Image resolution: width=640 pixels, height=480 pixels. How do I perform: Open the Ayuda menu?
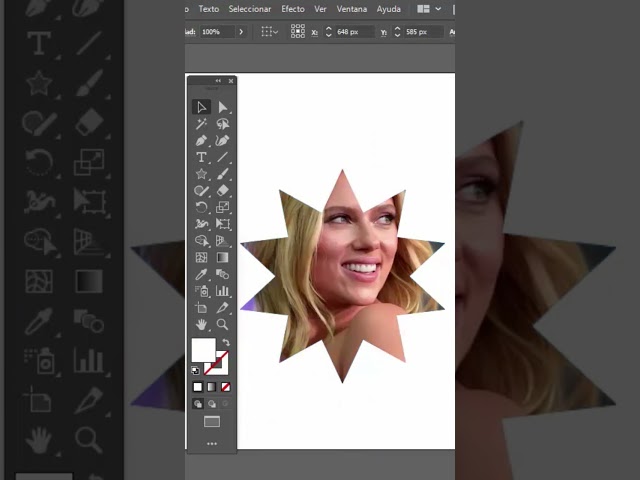[389, 9]
